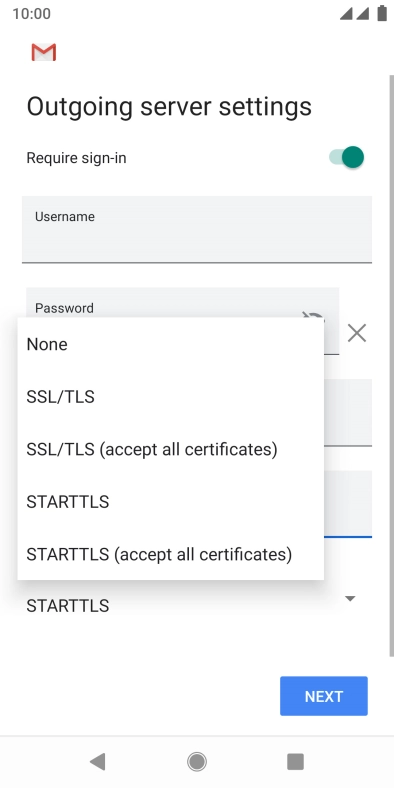Open recent apps square icon
Screen dimensions: 394x788
tap(296, 761)
